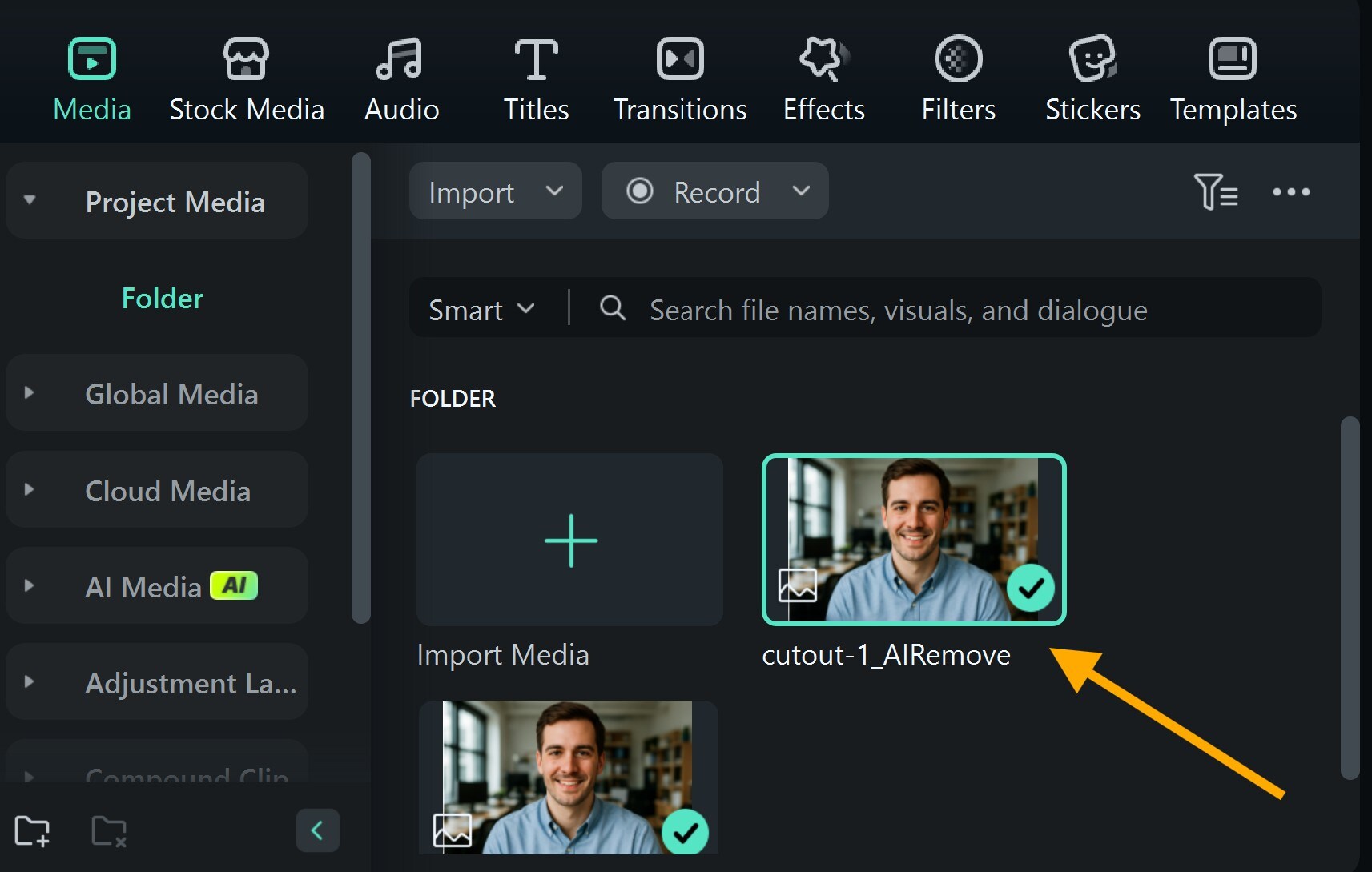Image resolution: width=1372 pixels, height=872 pixels.
Task: Click the image type icon on cutout-1_AIRemove
Action: [x=798, y=585]
